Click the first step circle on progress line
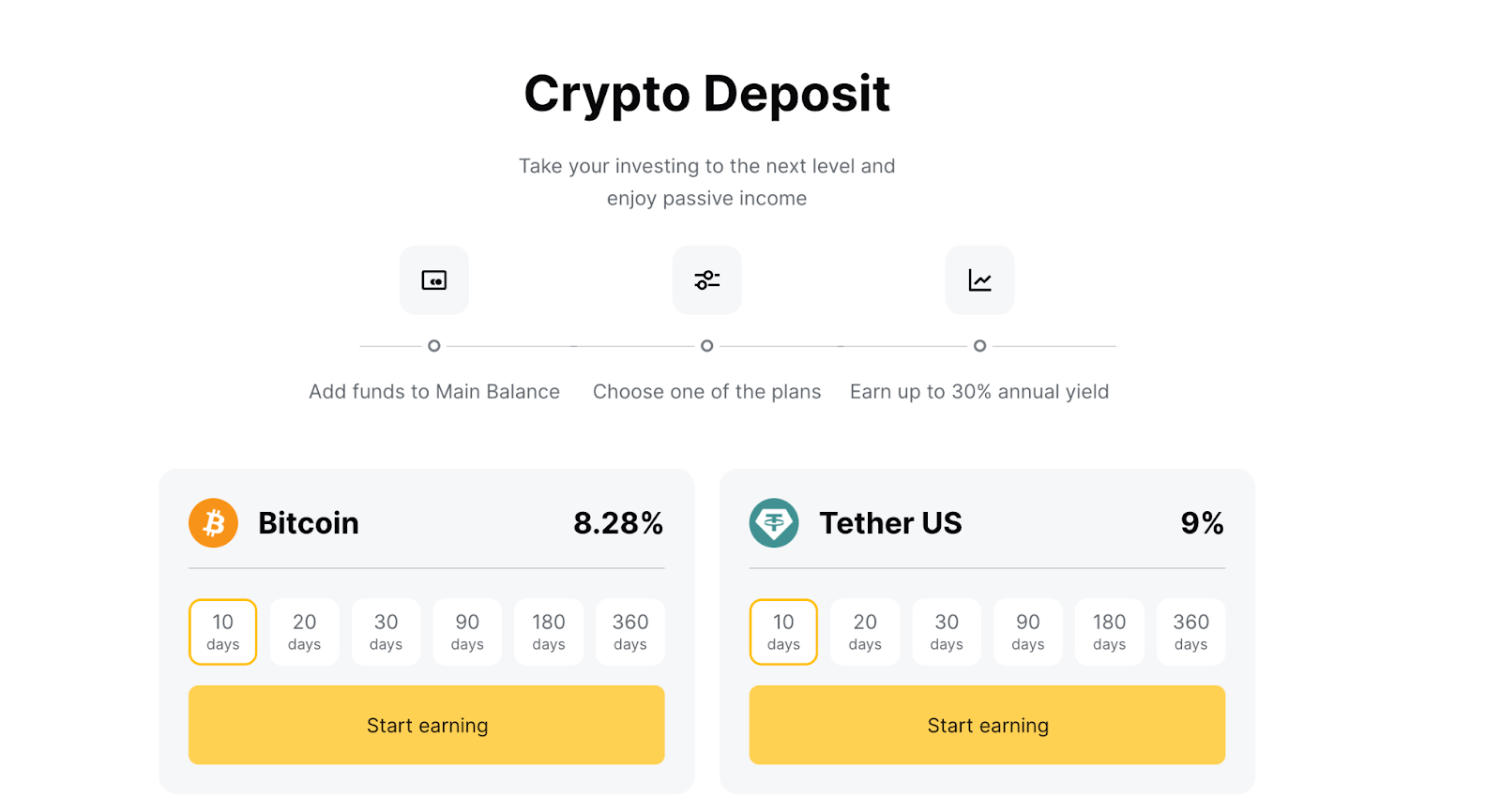The width and height of the screenshot is (1501, 812). coord(433,346)
